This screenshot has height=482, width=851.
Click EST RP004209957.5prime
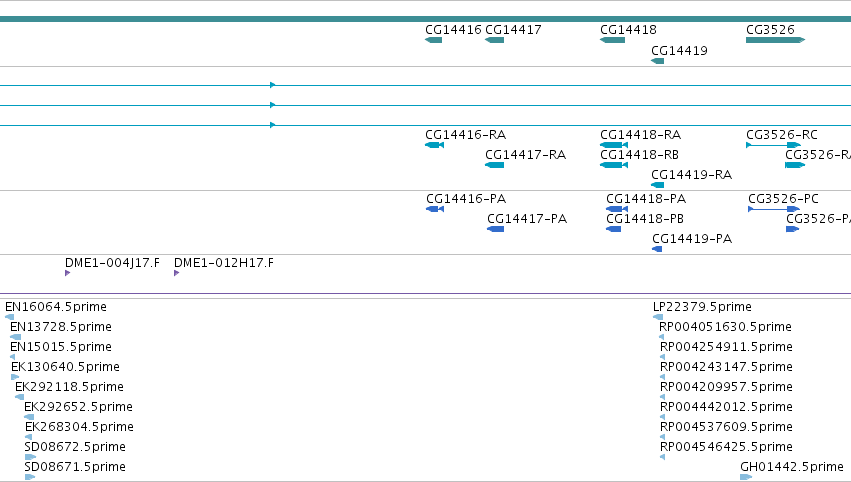tap(663, 397)
